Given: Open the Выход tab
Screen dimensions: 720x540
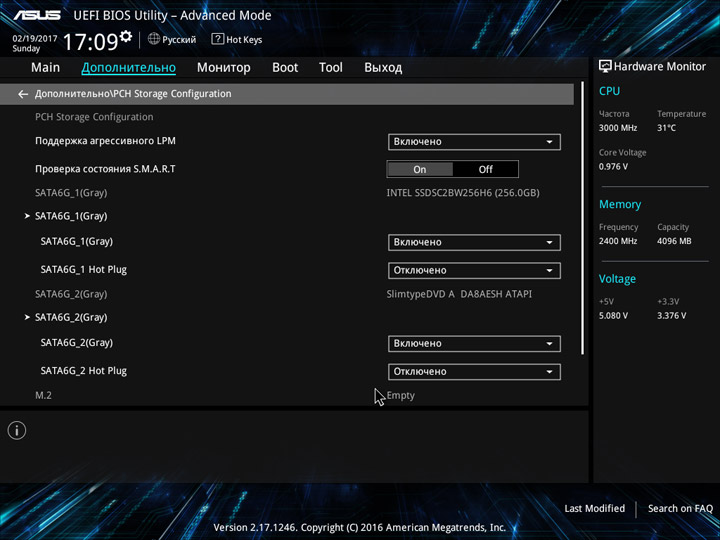Looking at the screenshot, I should 383,68.
